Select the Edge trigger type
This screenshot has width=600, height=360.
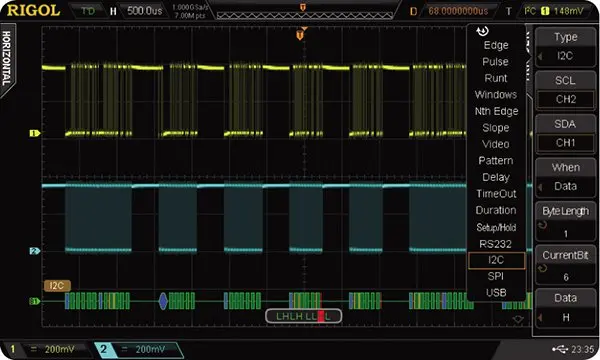point(496,45)
